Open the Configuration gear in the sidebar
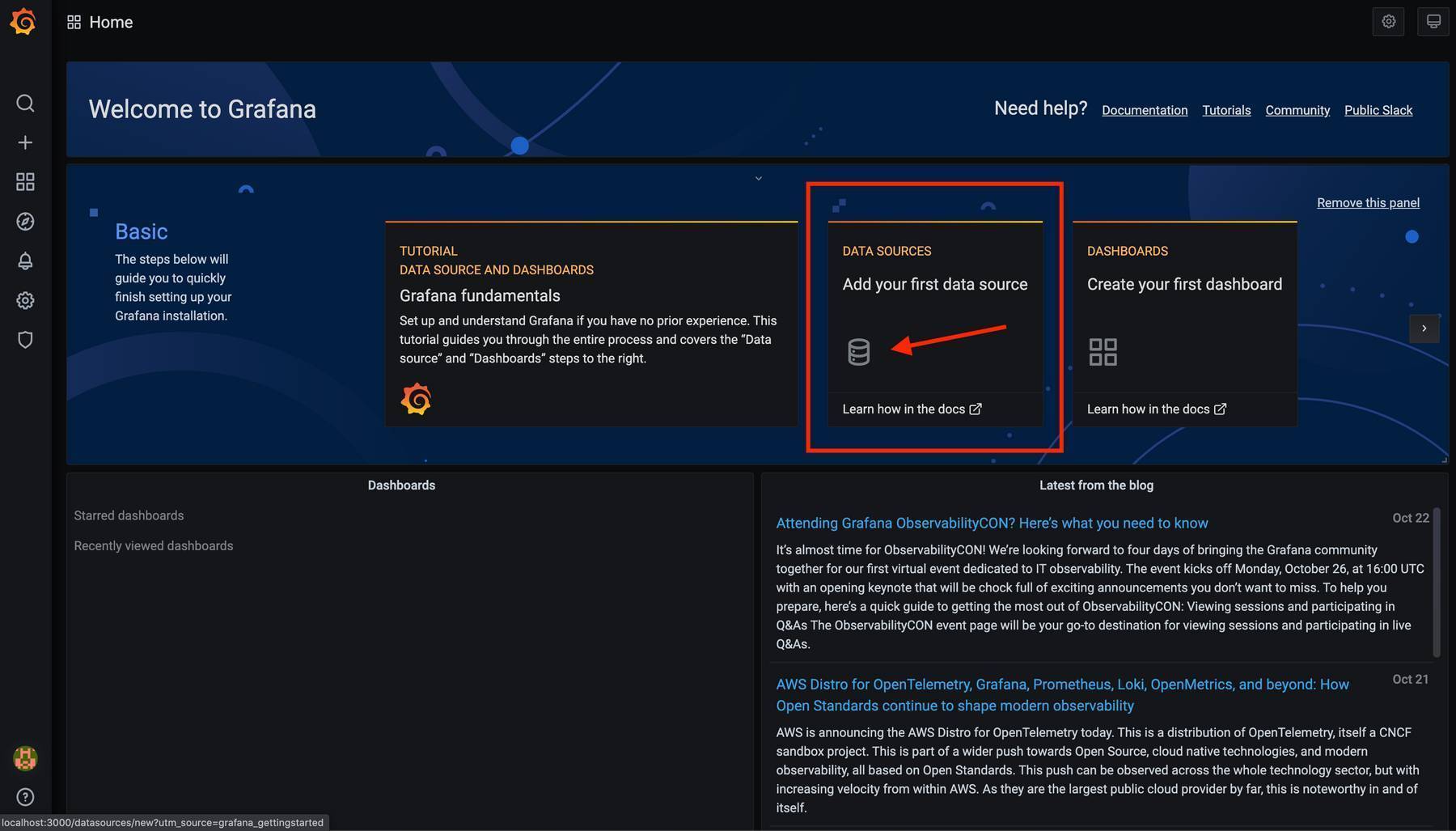 [x=25, y=300]
